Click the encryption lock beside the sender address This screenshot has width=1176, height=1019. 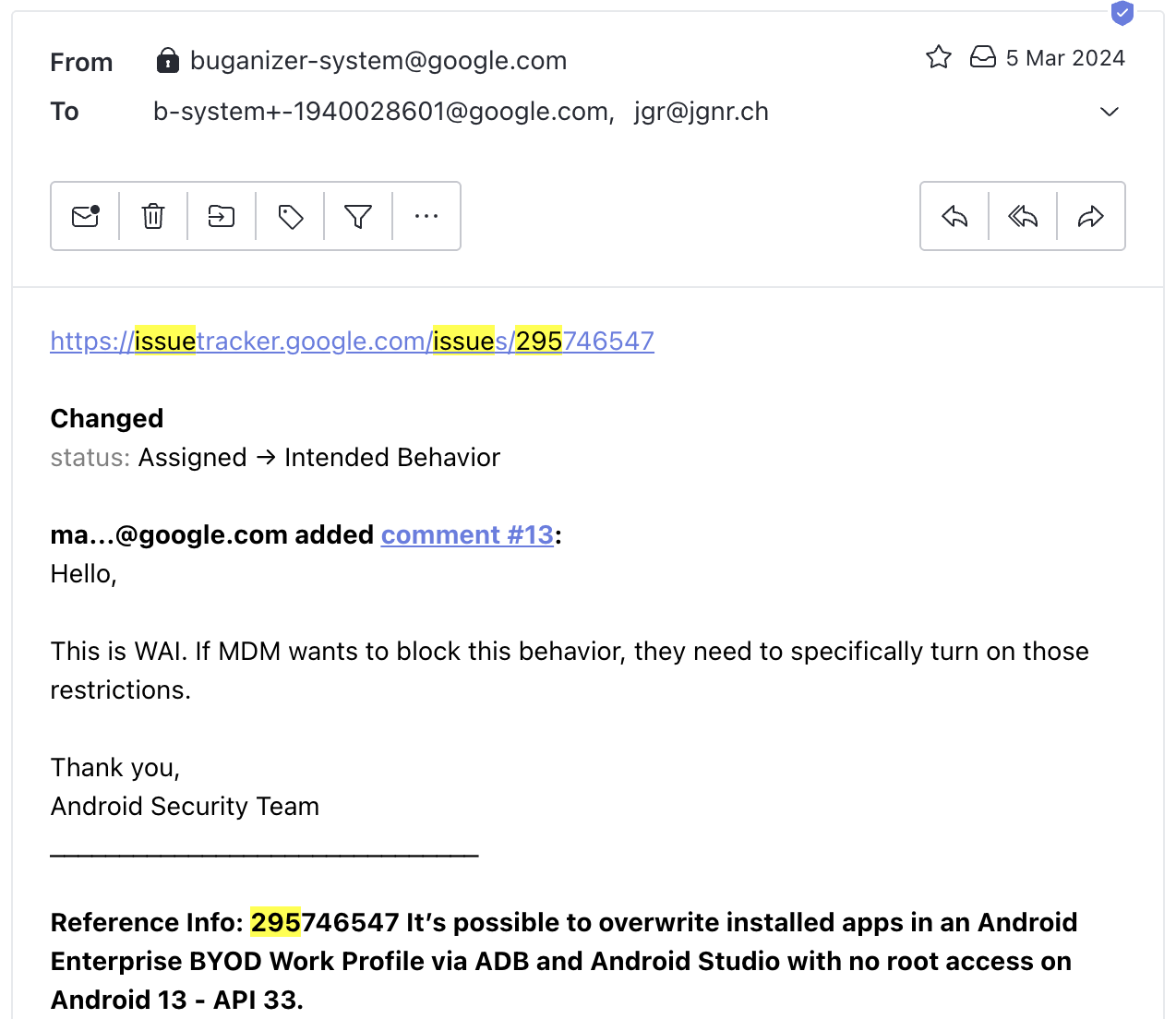167,59
